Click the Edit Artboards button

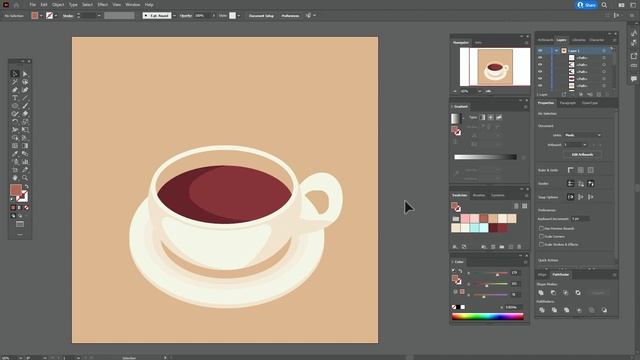click(x=582, y=155)
